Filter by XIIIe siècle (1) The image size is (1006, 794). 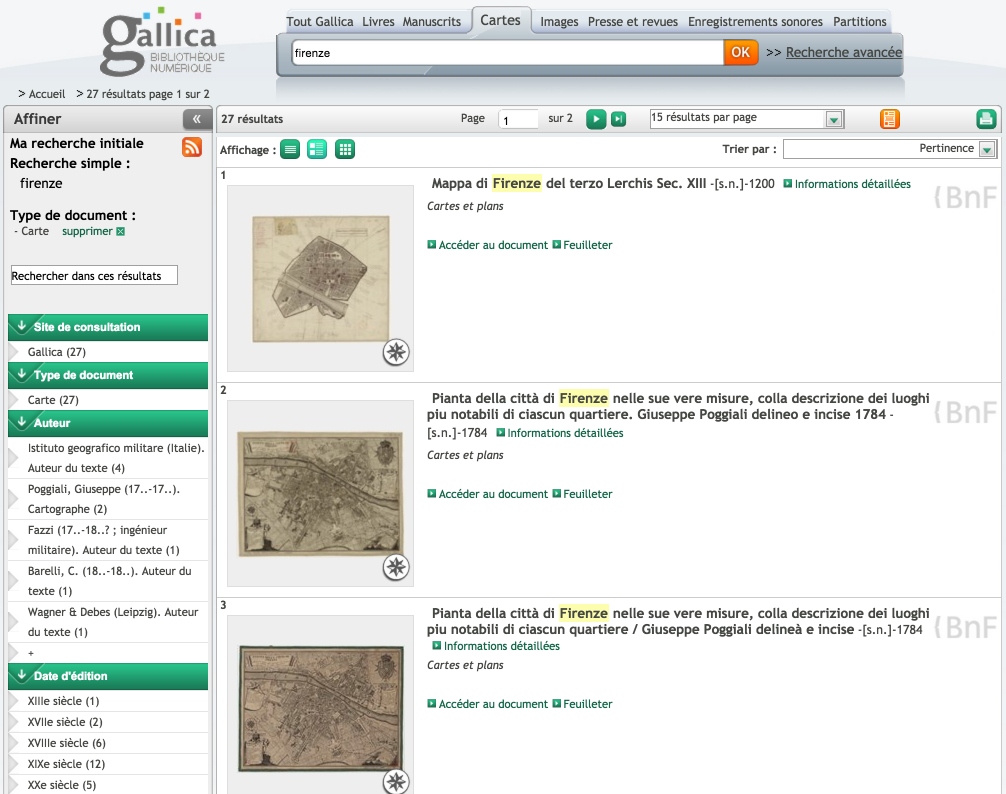[x=63, y=701]
